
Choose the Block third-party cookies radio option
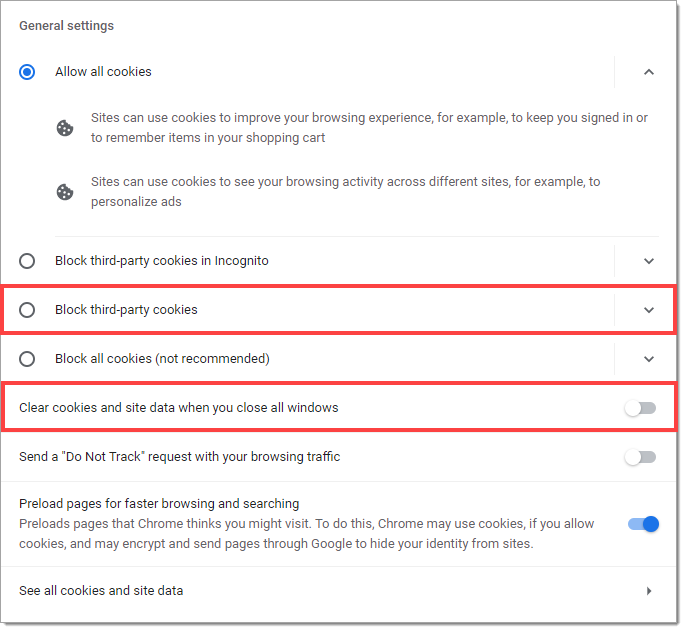click(x=27, y=310)
